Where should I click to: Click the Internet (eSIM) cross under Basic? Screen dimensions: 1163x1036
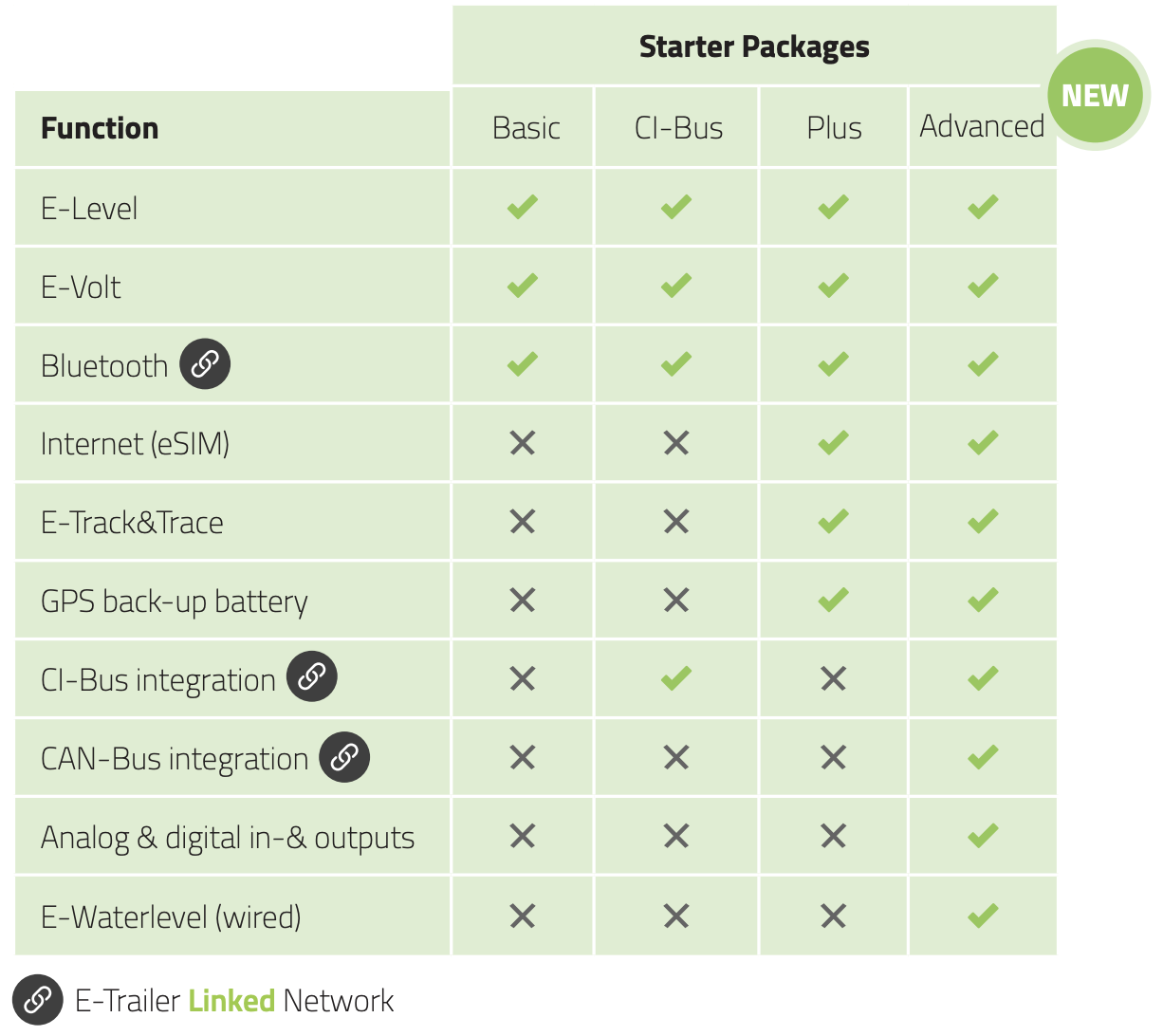click(x=523, y=442)
